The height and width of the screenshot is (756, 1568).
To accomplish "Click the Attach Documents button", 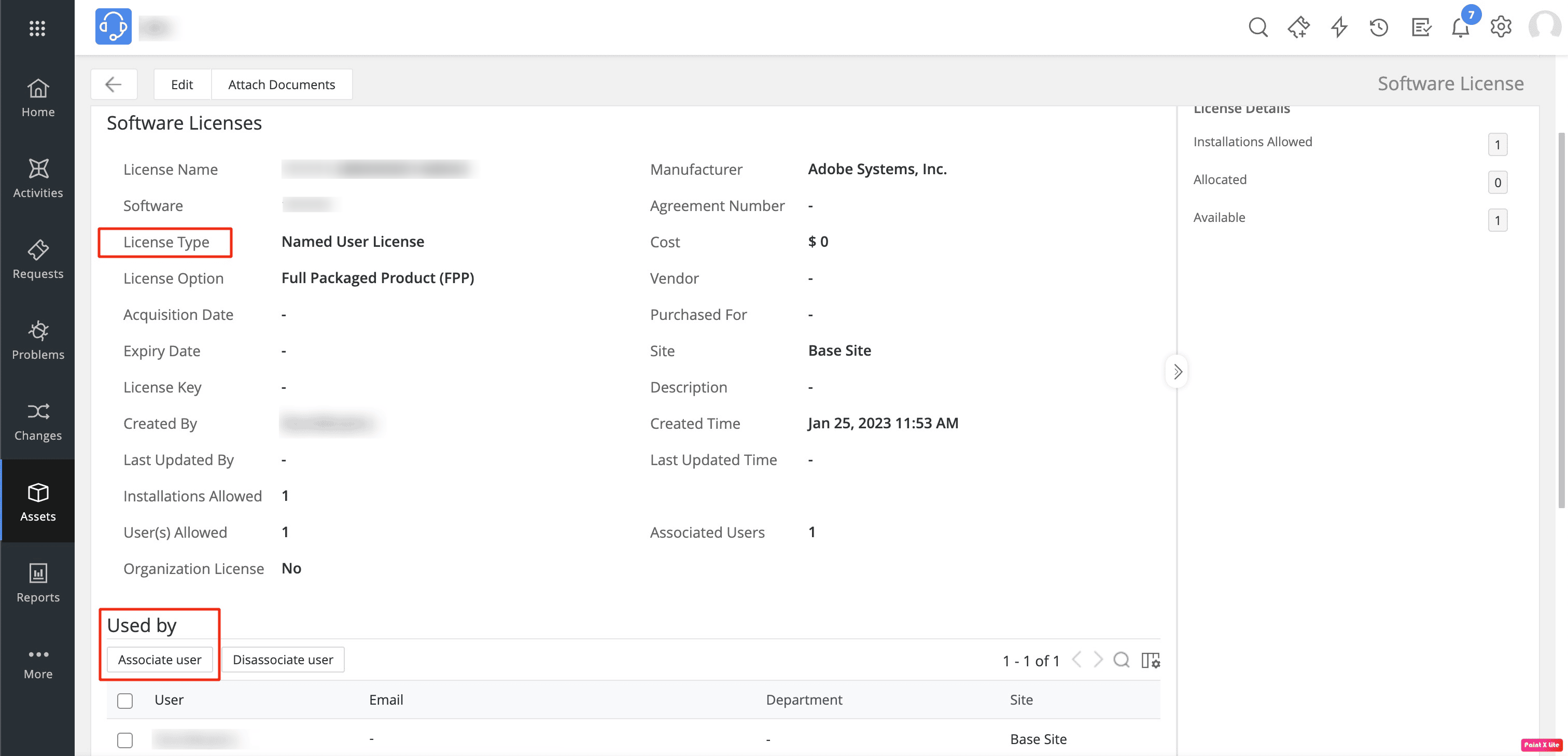I will (281, 85).
